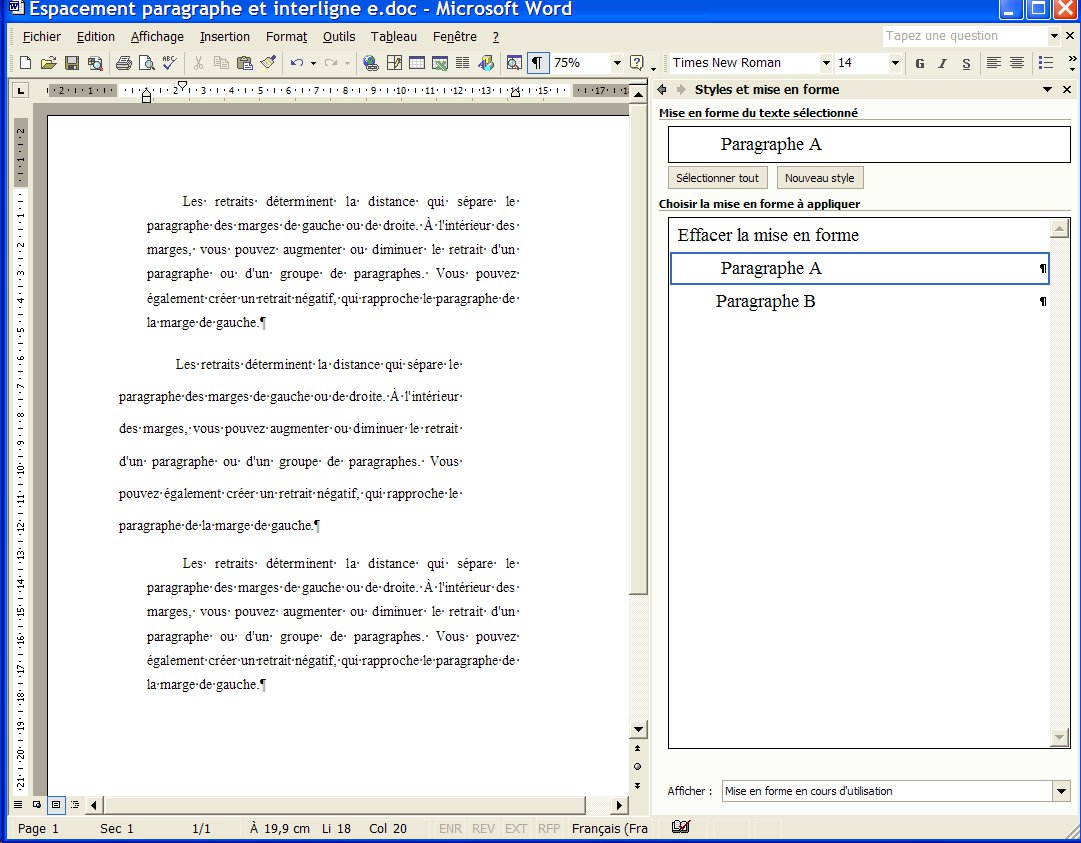
Task: Open the Format menu
Action: pyautogui.click(x=286, y=37)
